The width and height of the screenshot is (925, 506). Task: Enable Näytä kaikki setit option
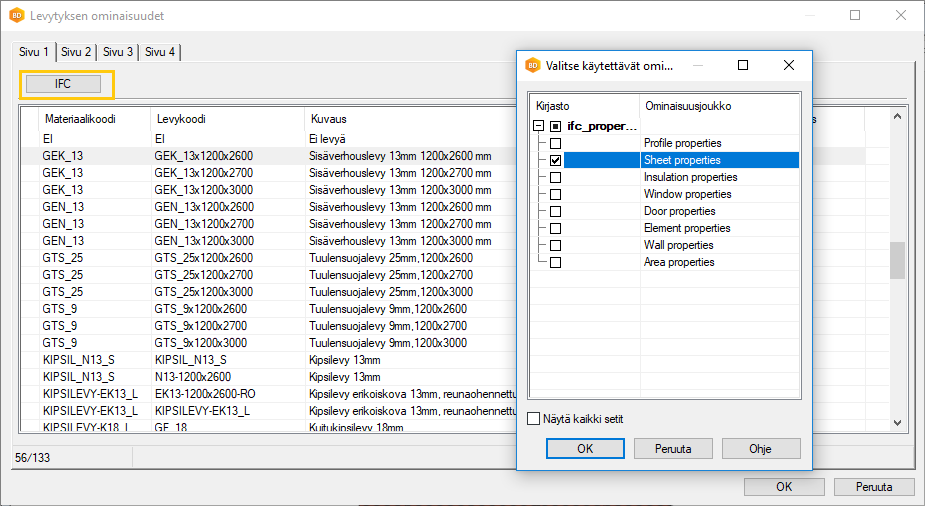534,419
